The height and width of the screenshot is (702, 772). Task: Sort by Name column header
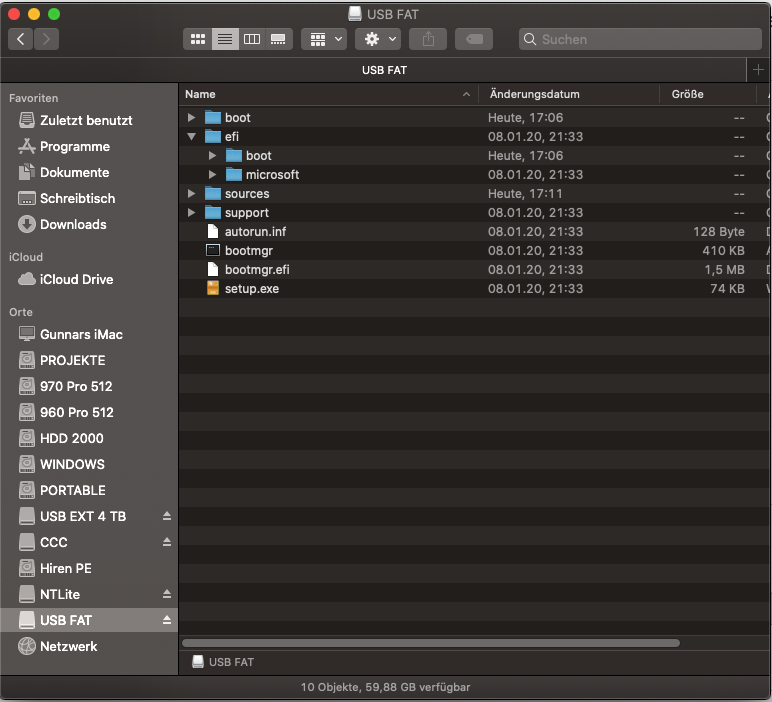(328, 94)
